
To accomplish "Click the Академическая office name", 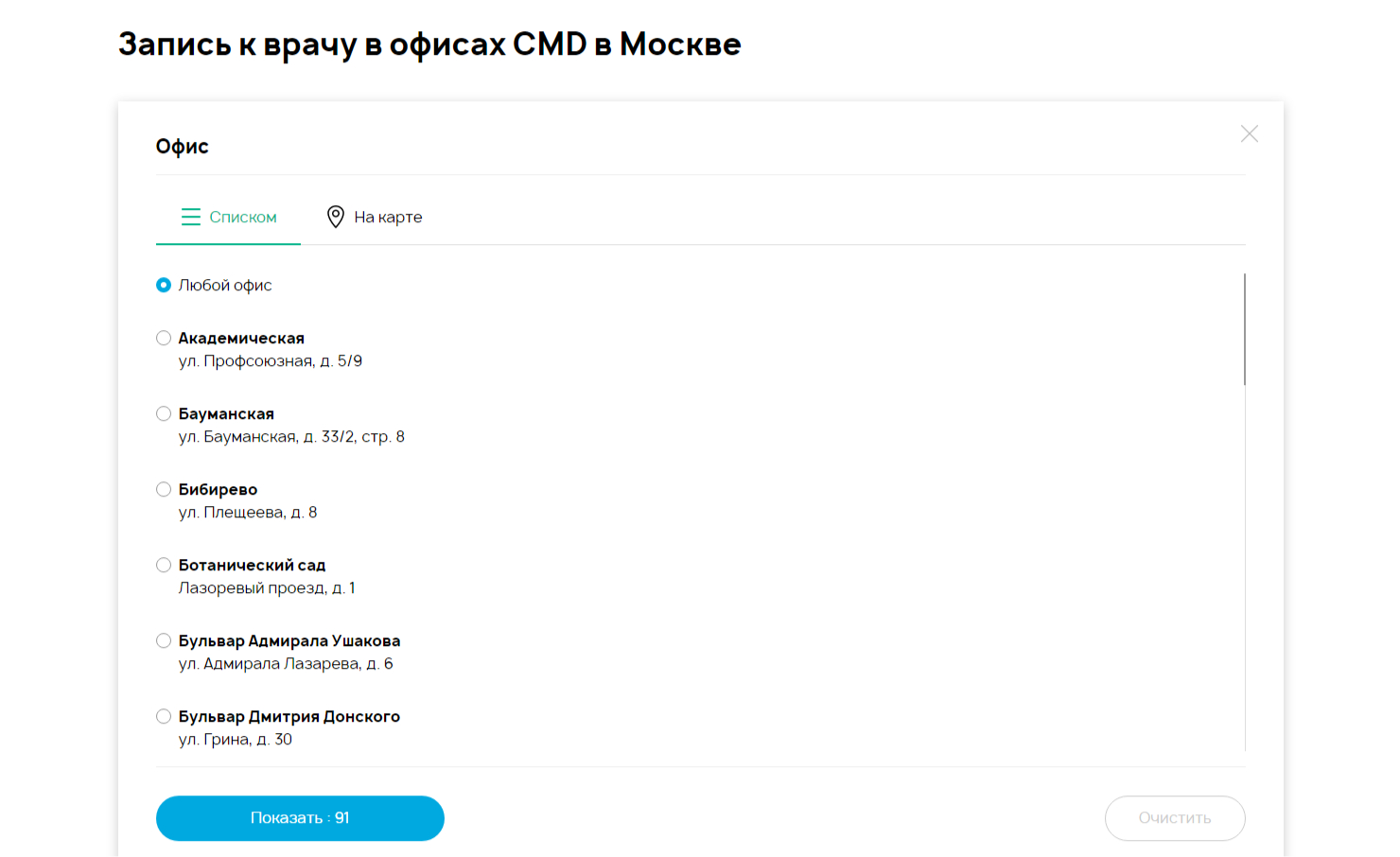I will tap(241, 339).
